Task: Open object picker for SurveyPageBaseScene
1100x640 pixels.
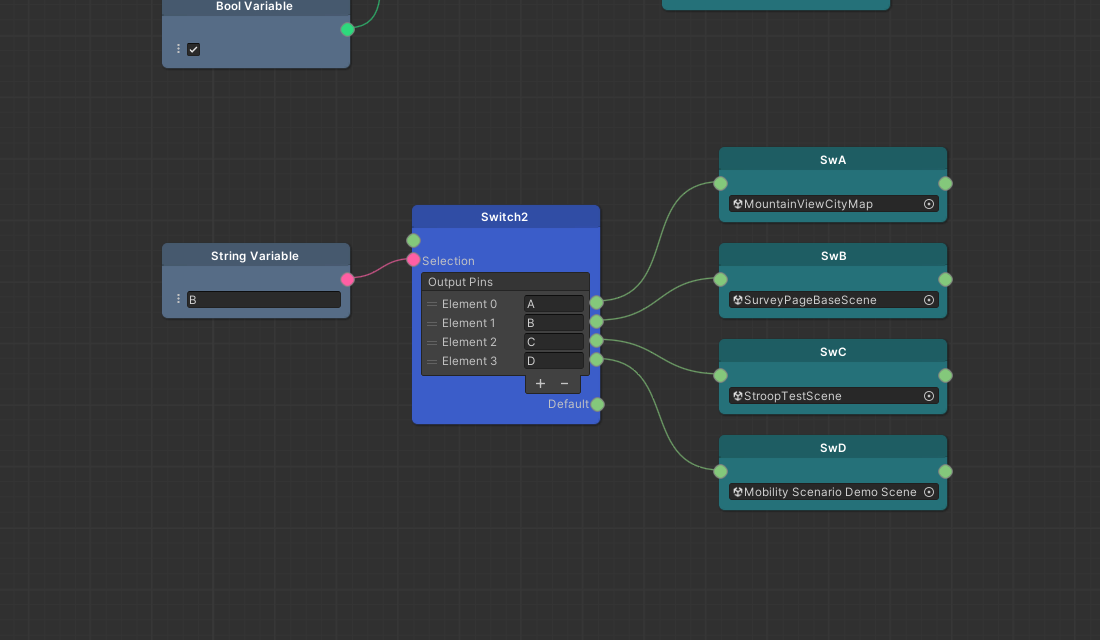Action: [929, 300]
